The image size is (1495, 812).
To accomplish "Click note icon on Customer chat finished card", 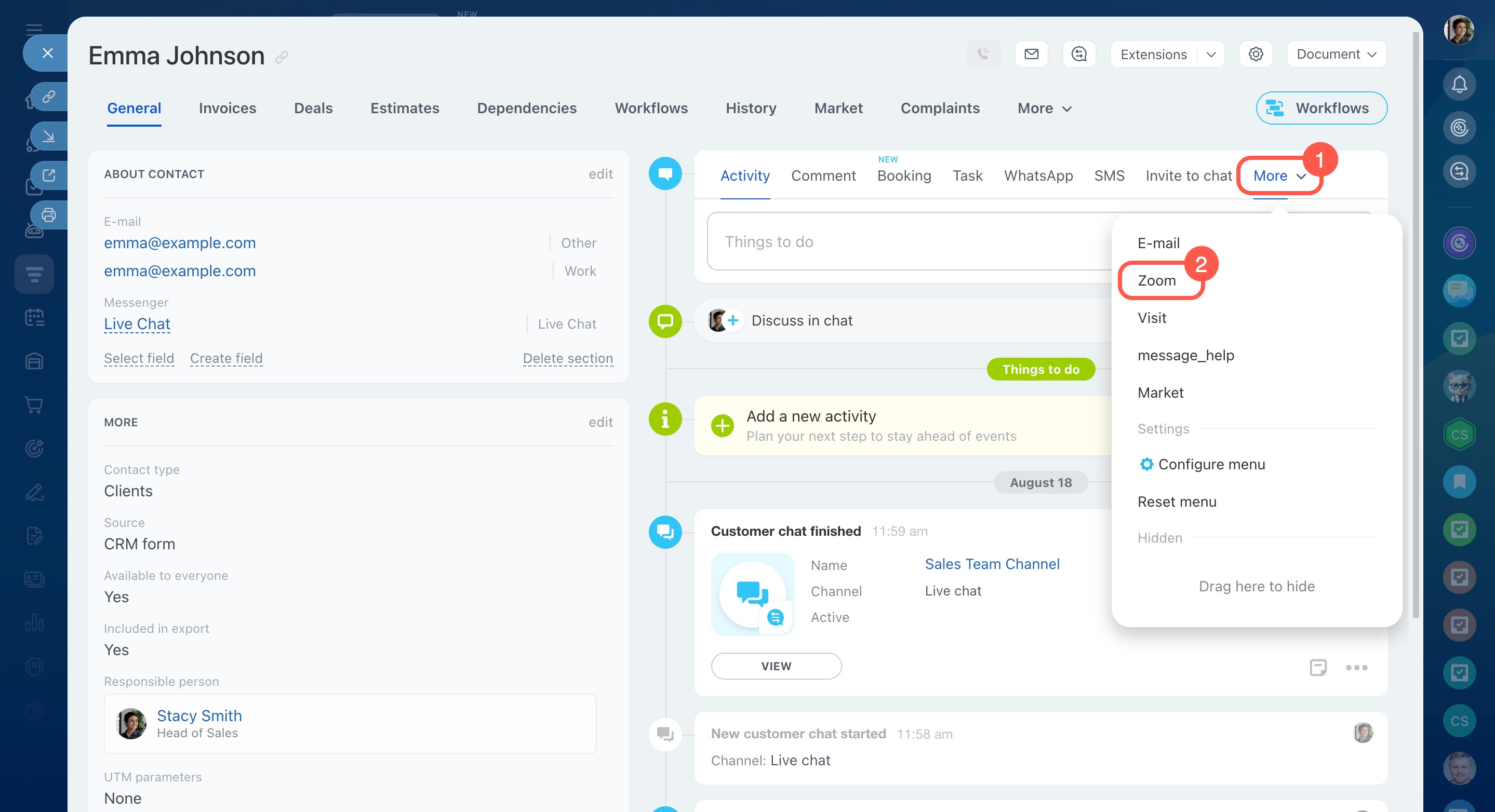I will [x=1318, y=667].
